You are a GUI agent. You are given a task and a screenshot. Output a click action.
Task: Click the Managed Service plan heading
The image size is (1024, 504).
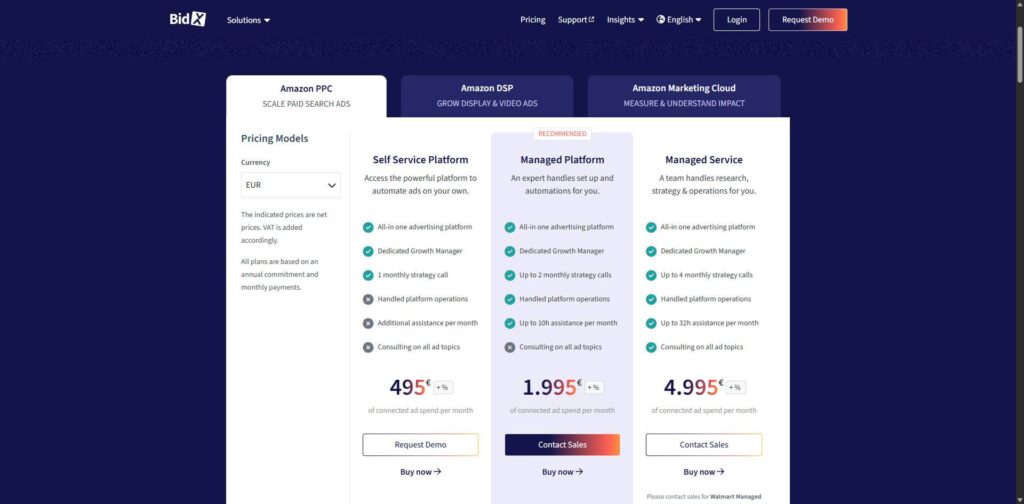(x=704, y=160)
